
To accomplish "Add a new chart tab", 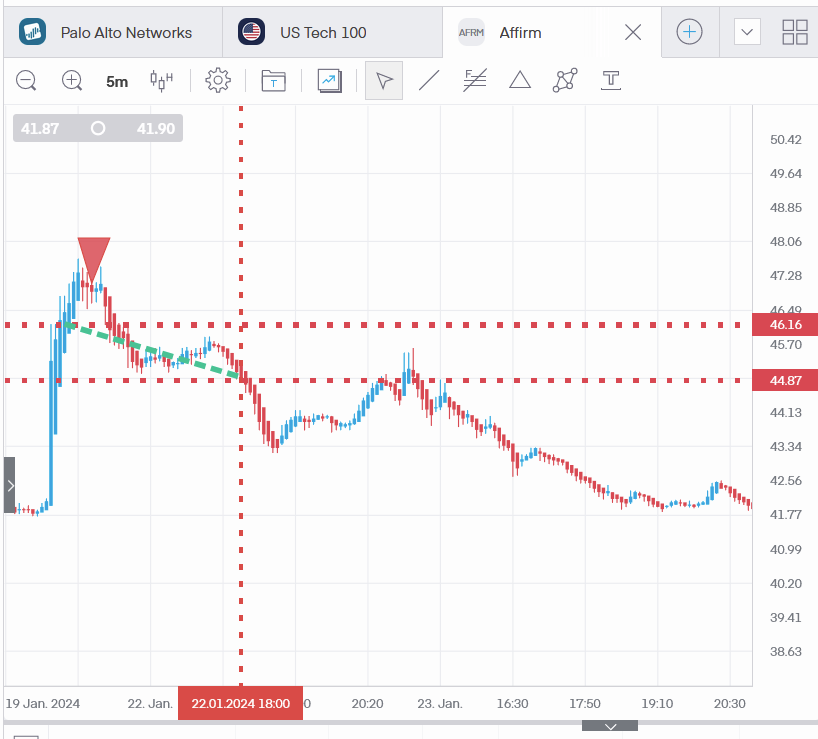I will pos(689,32).
